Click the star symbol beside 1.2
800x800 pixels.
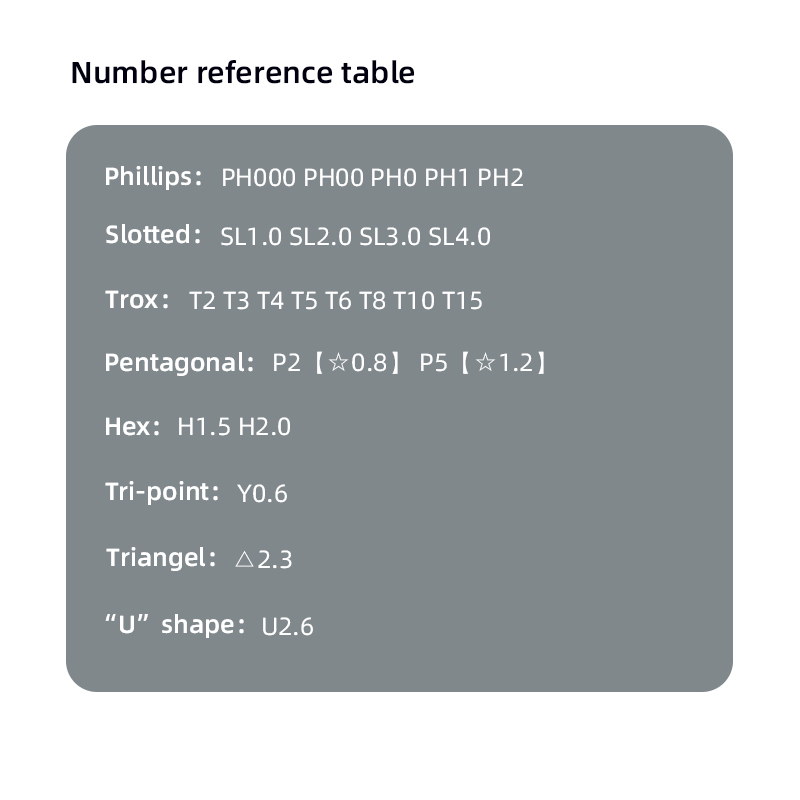tap(486, 362)
